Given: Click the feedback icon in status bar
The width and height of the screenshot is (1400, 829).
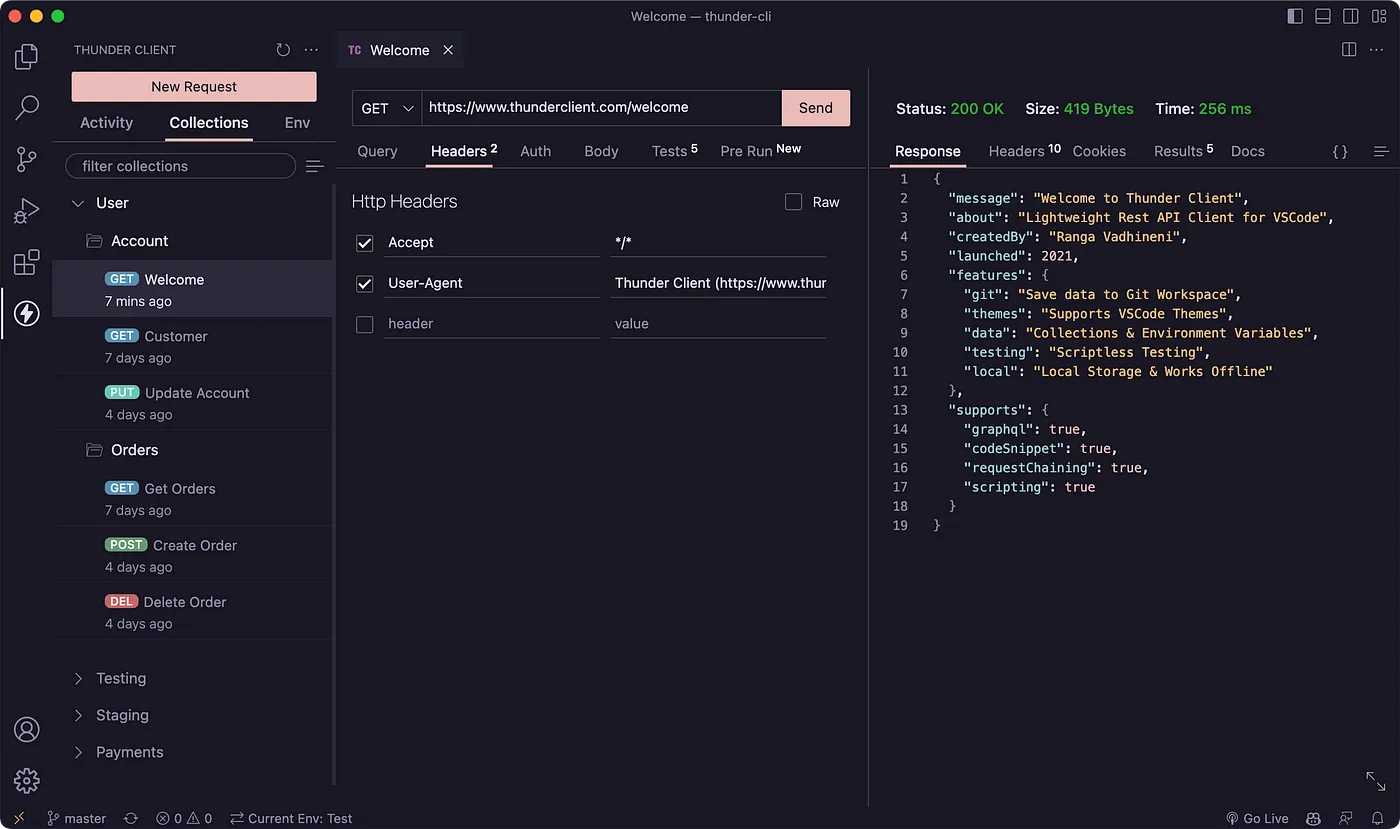Looking at the screenshot, I should (1345, 818).
